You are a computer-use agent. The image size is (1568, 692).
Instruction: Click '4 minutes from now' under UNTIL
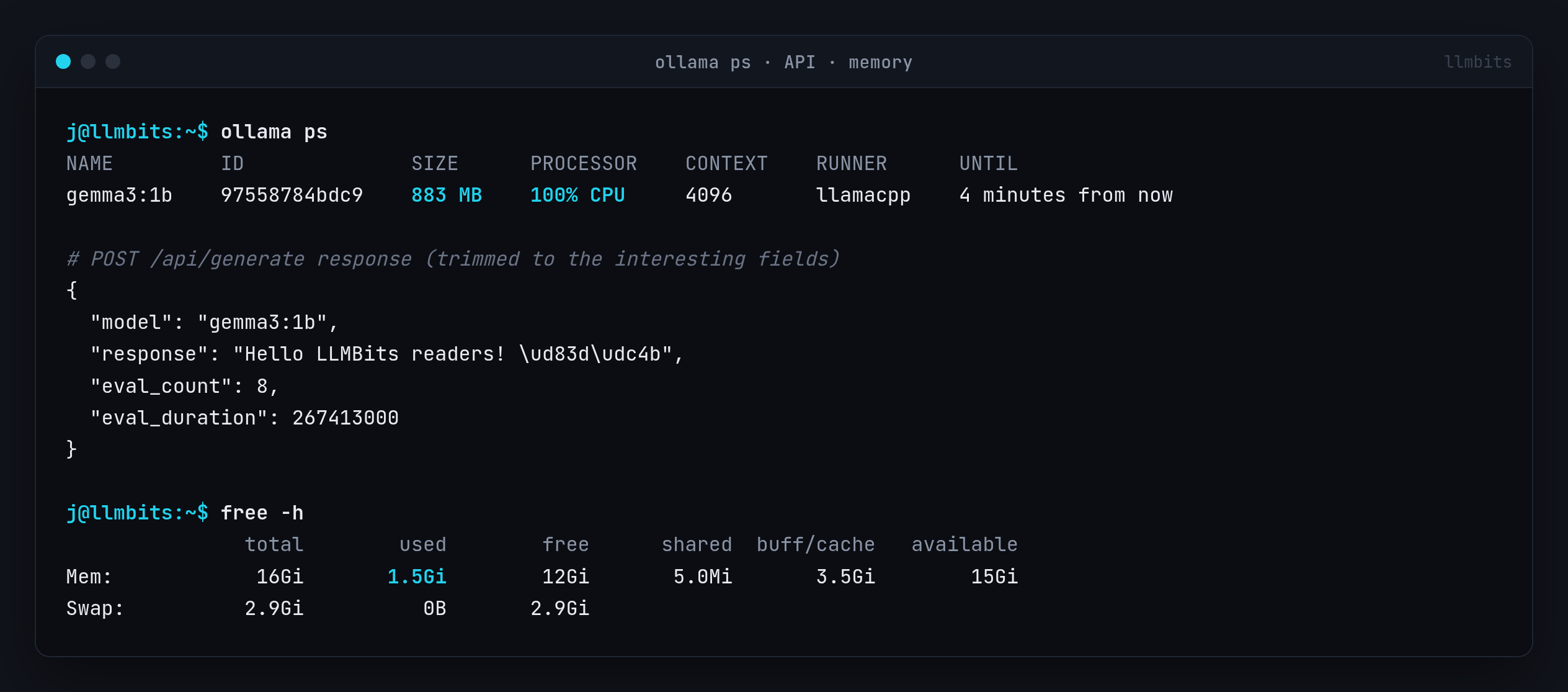point(1066,195)
